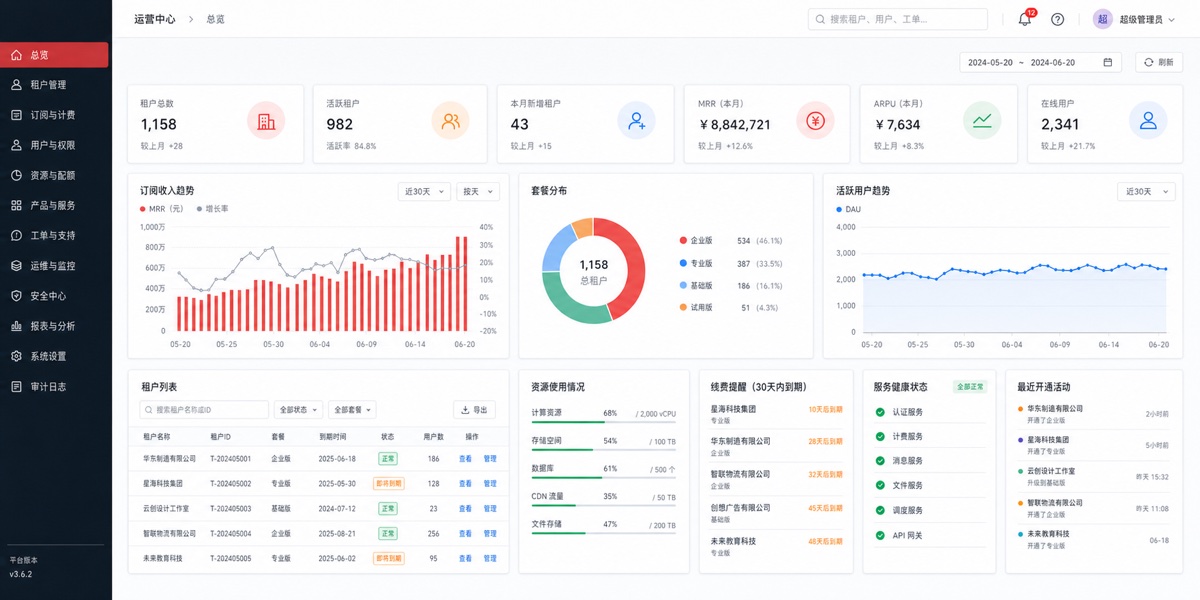
Task: Click 计费服务 green check icon
Action: click(x=880, y=436)
